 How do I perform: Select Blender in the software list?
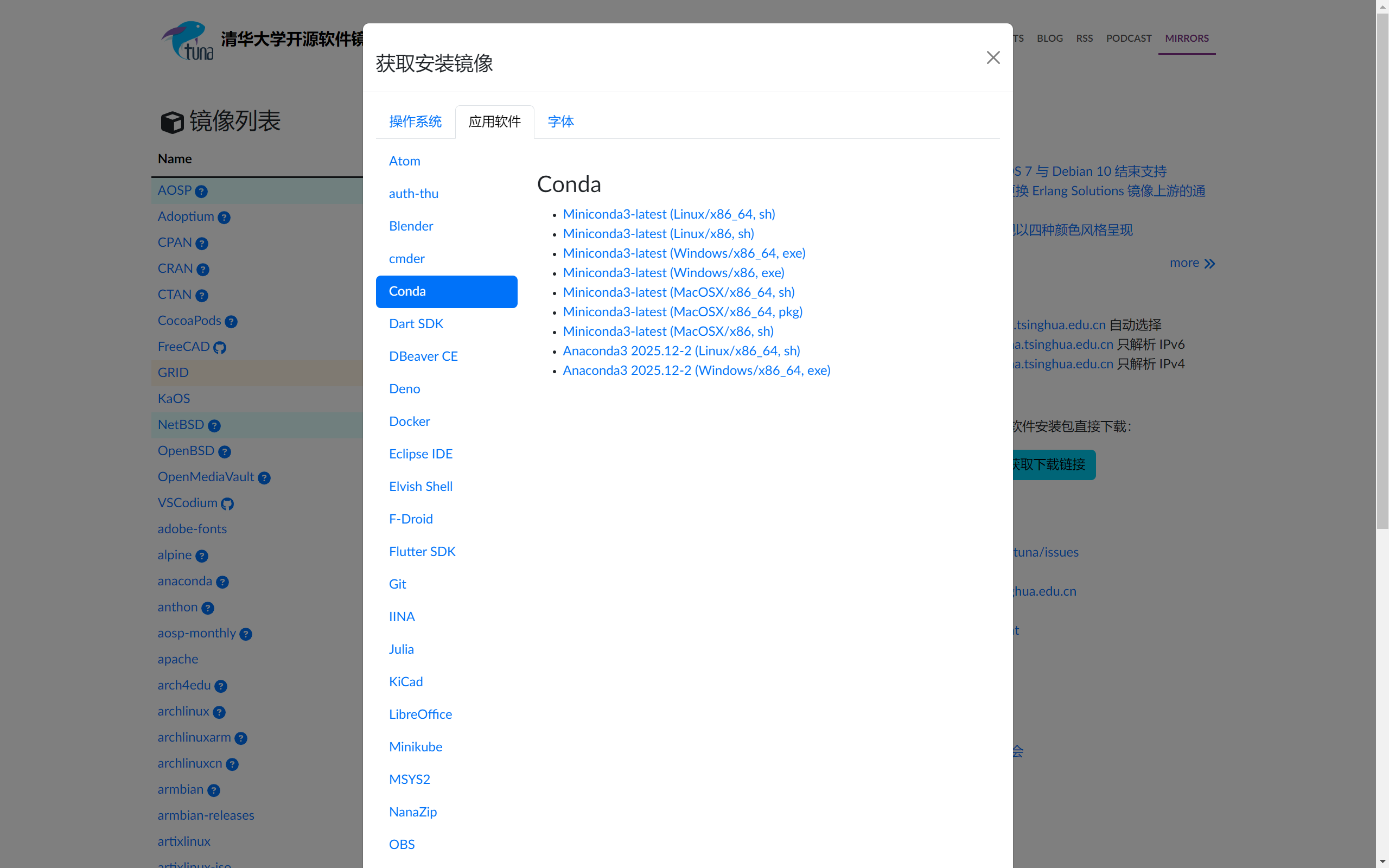(410, 226)
